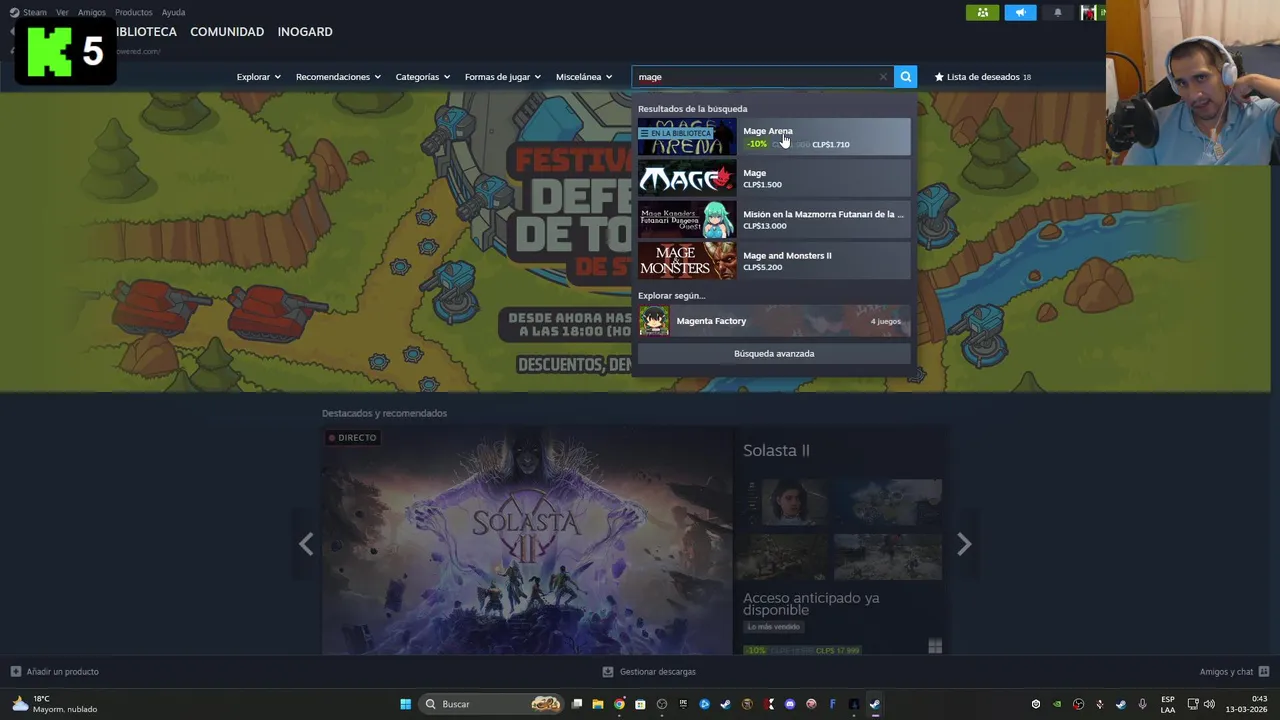Click the Mage Arena thumbnail image

pyautogui.click(x=687, y=137)
